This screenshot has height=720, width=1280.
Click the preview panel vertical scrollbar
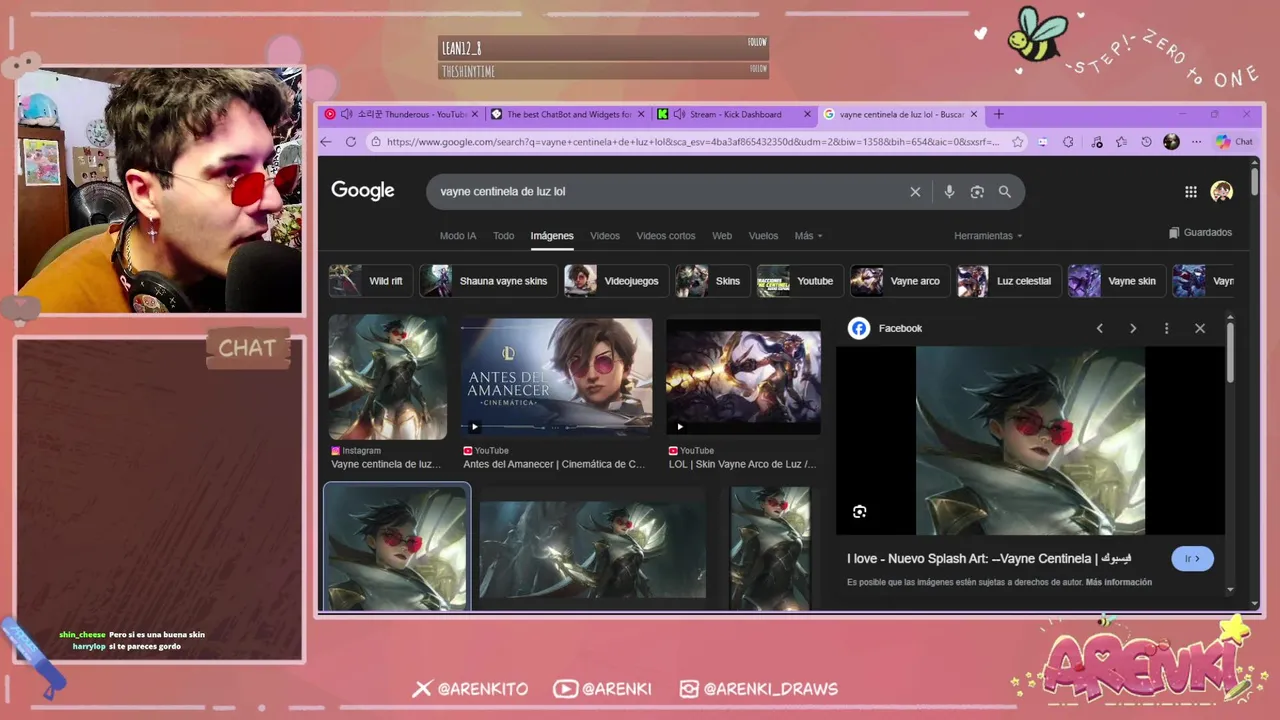pyautogui.click(x=1230, y=352)
